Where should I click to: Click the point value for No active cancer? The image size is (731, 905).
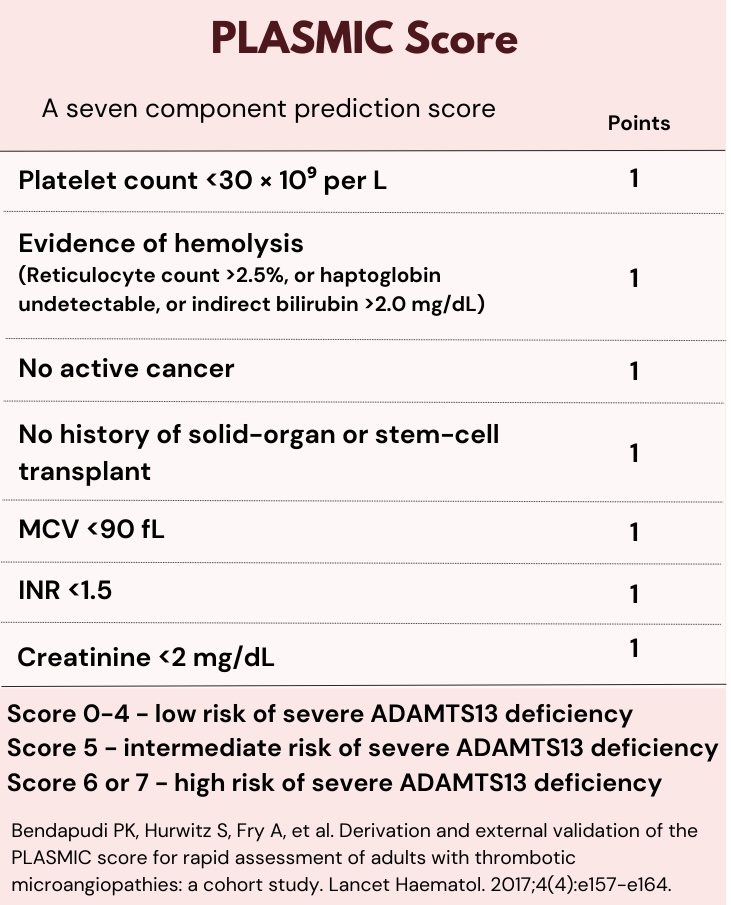click(634, 371)
